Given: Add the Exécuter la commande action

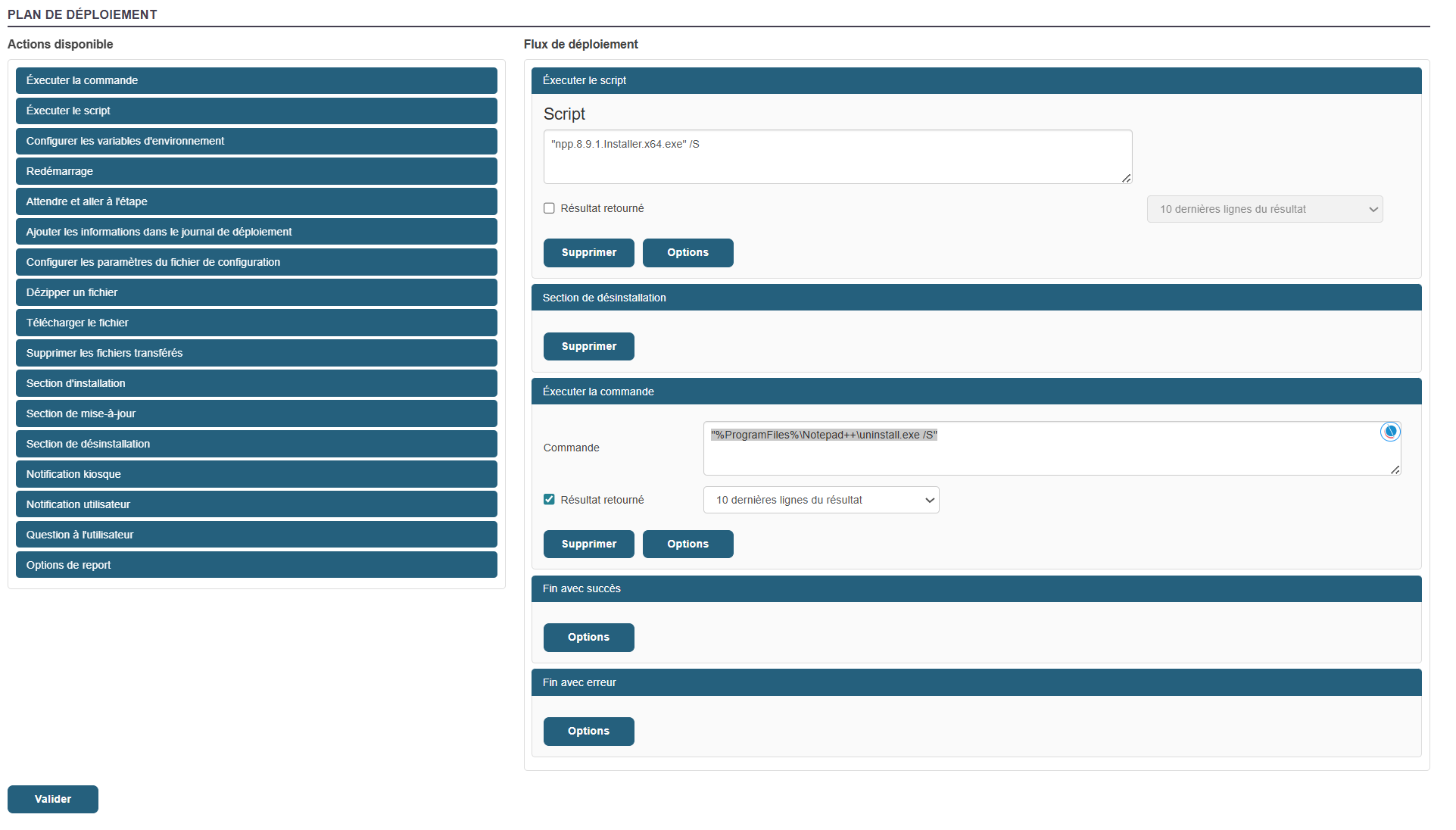Looking at the screenshot, I should tap(256, 80).
